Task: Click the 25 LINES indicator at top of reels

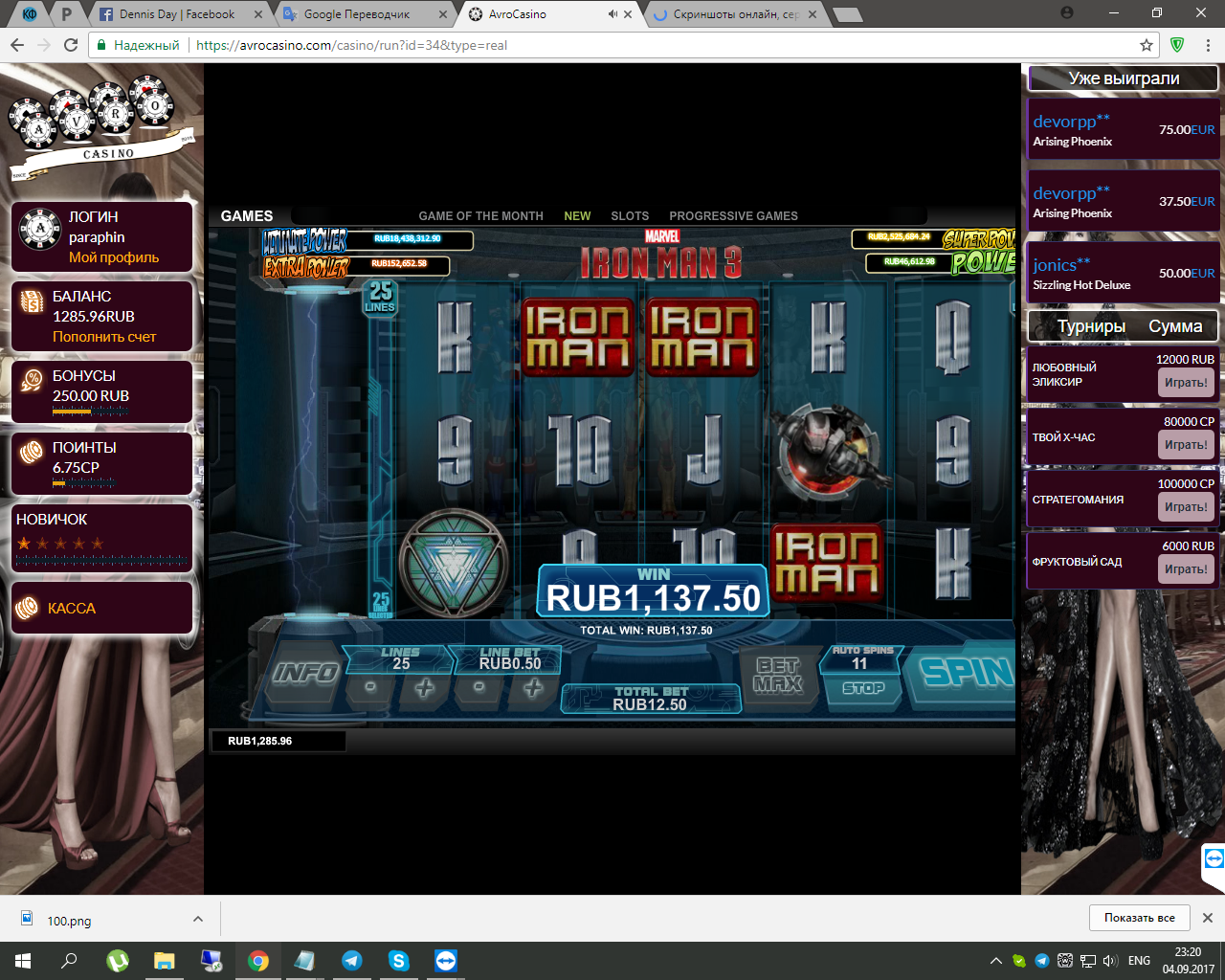Action: [380, 297]
